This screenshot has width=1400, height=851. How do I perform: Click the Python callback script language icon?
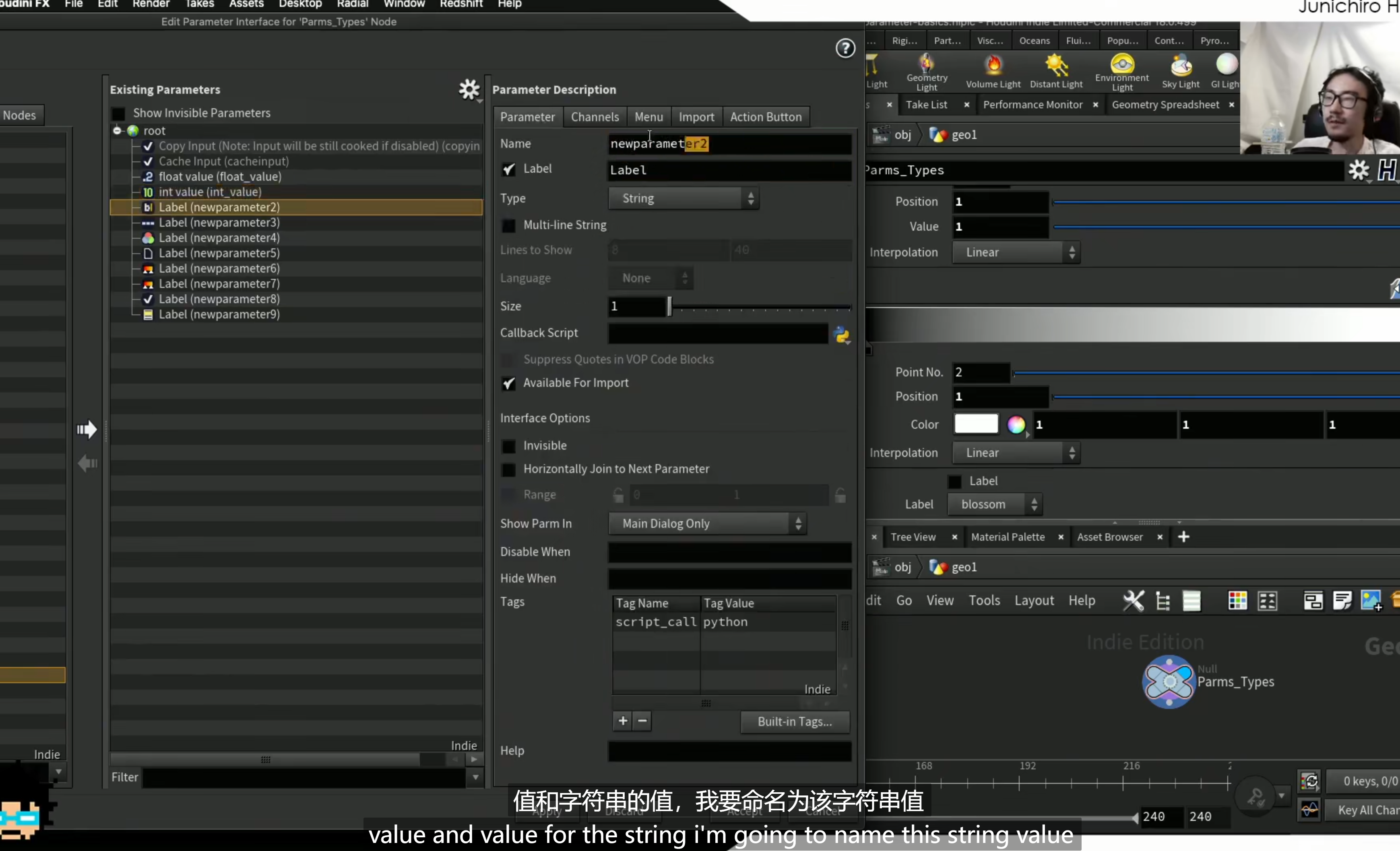(x=841, y=335)
